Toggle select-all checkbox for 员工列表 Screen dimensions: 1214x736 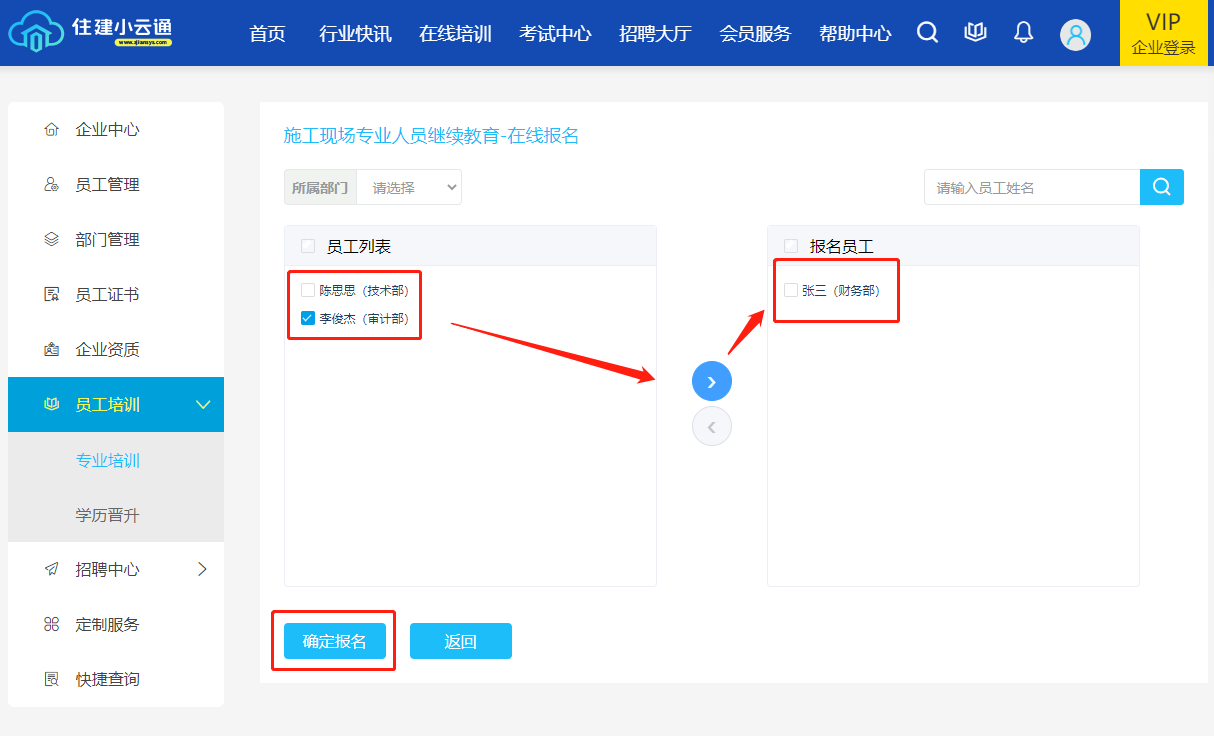[308, 246]
